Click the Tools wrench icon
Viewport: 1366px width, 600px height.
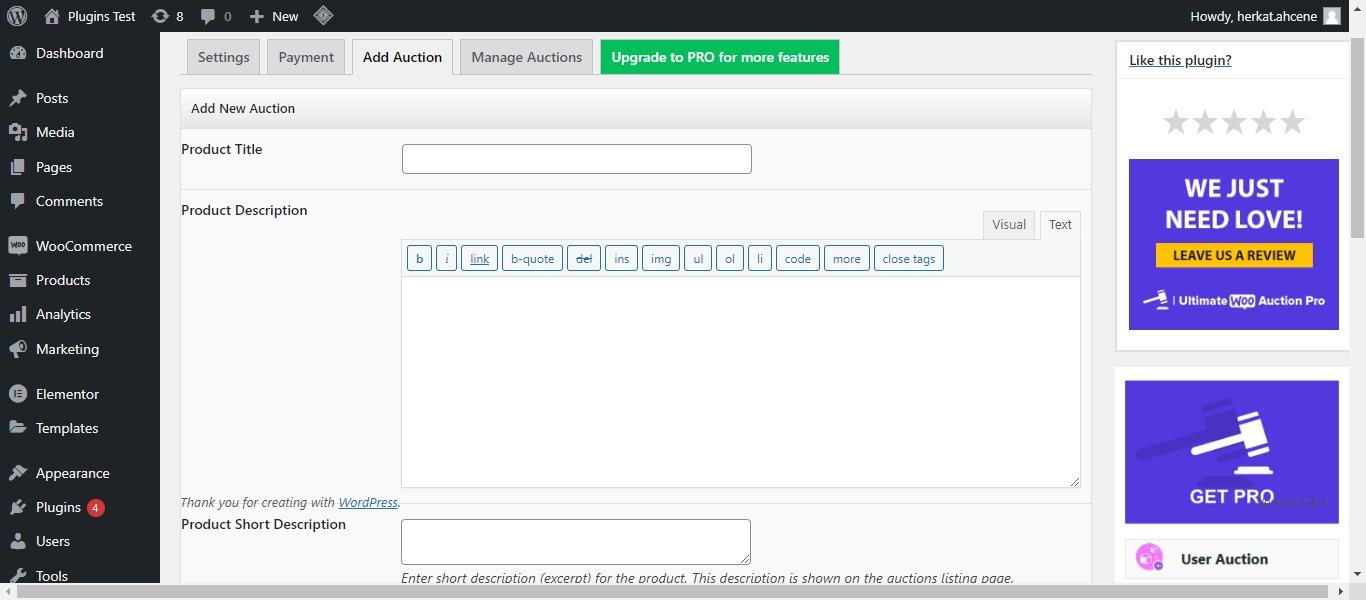pyautogui.click(x=17, y=576)
